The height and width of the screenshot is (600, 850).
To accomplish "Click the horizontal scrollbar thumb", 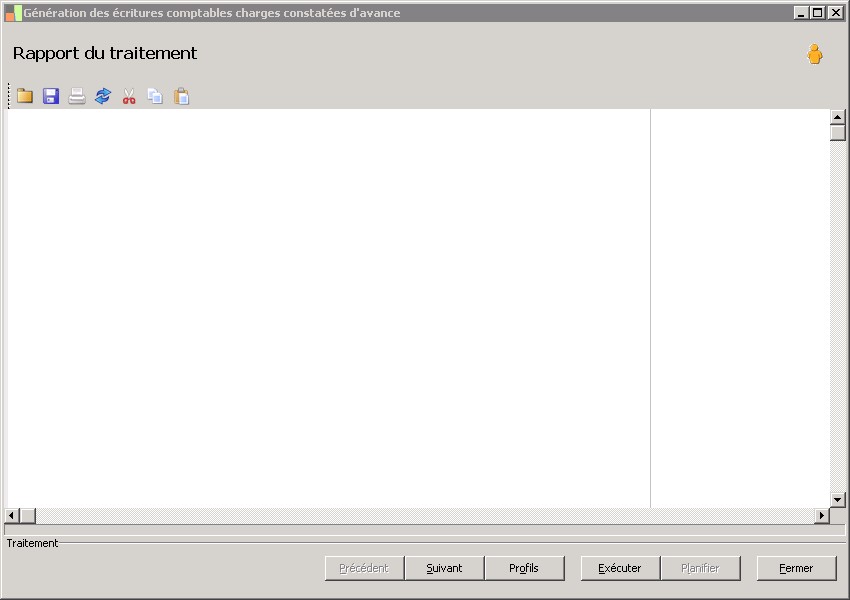I will click(x=28, y=515).
